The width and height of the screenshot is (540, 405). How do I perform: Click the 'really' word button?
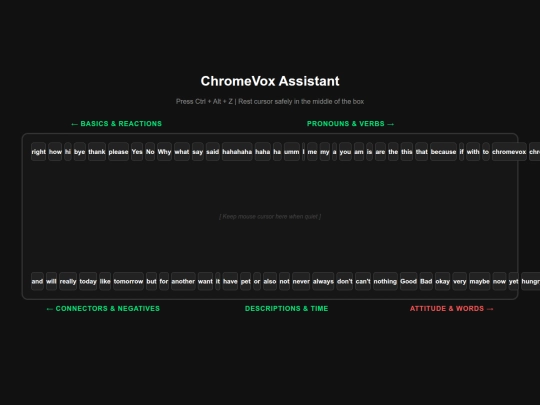(68, 281)
